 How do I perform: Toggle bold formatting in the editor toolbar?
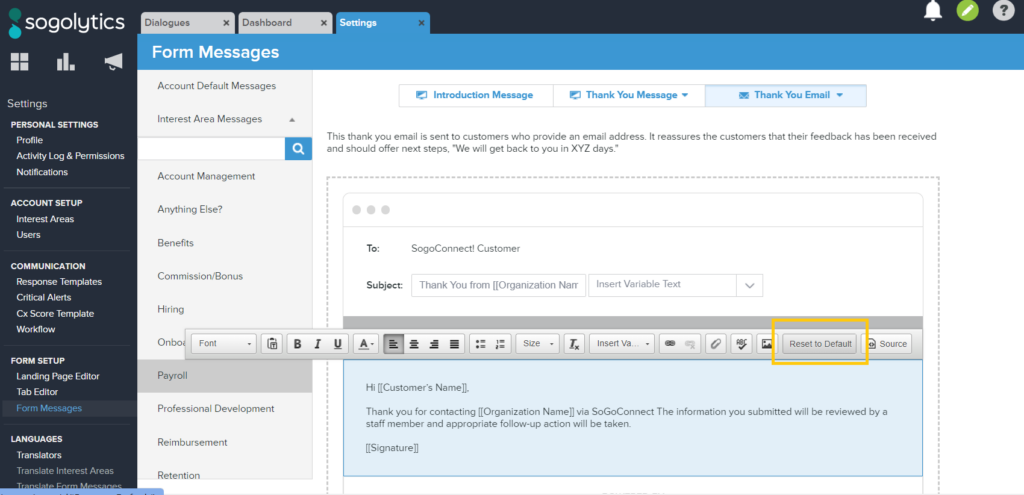[x=297, y=344]
